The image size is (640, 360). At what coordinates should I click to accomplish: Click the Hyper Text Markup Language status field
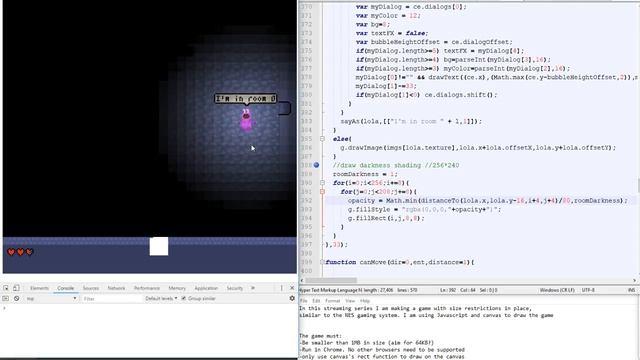tap(331, 290)
